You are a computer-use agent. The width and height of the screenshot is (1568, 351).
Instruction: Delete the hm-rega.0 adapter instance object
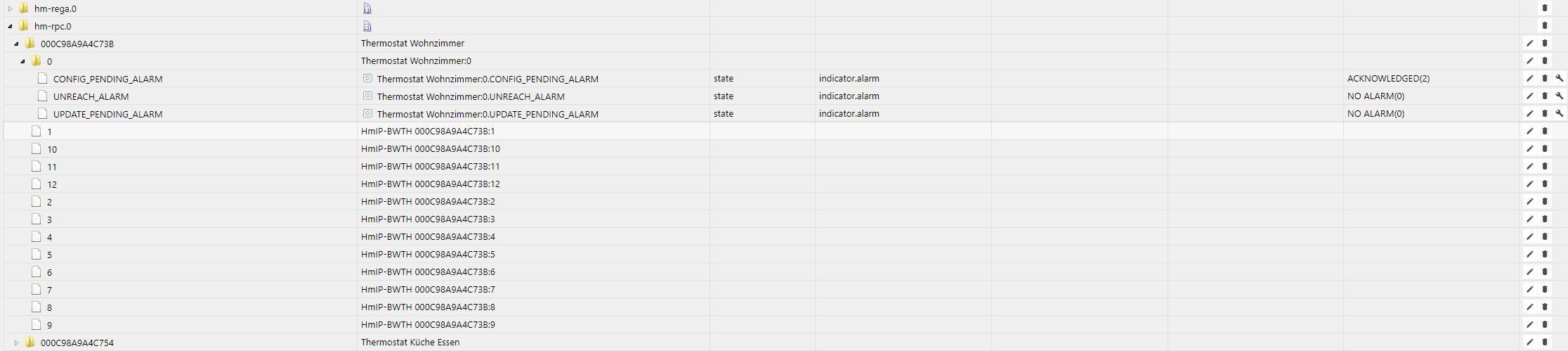[x=1544, y=8]
